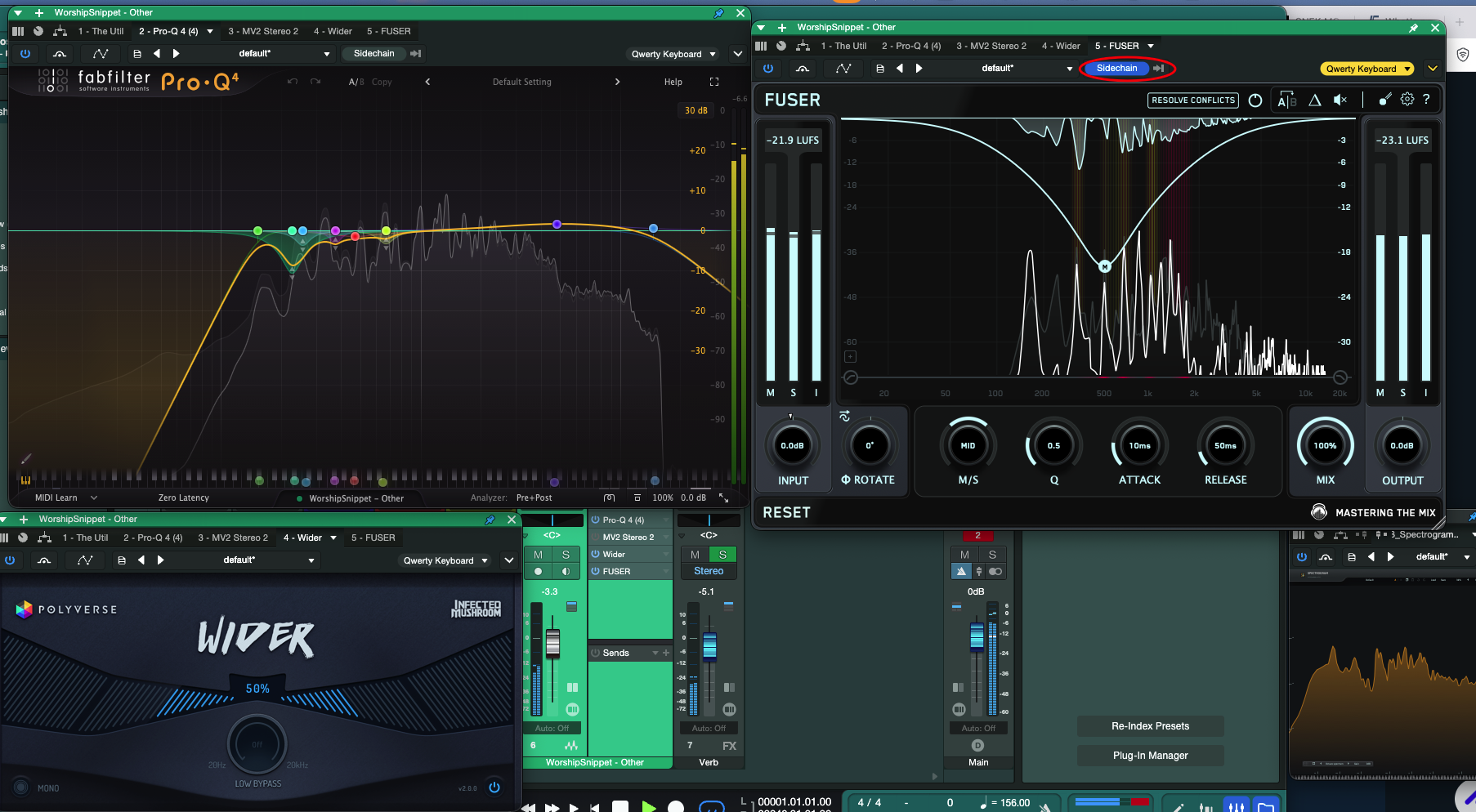Select the 1 - The Util tab in FUSER window
Image resolution: width=1476 pixels, height=812 pixels.
(843, 46)
